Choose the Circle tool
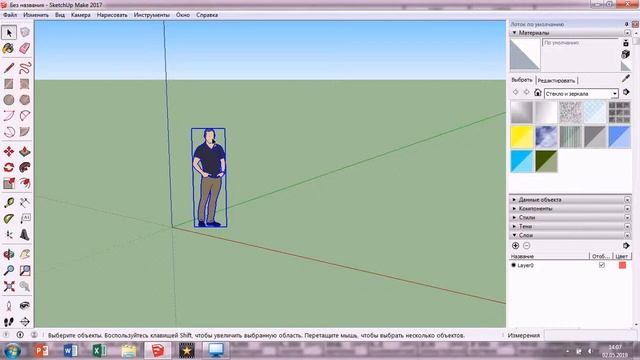 [9, 100]
